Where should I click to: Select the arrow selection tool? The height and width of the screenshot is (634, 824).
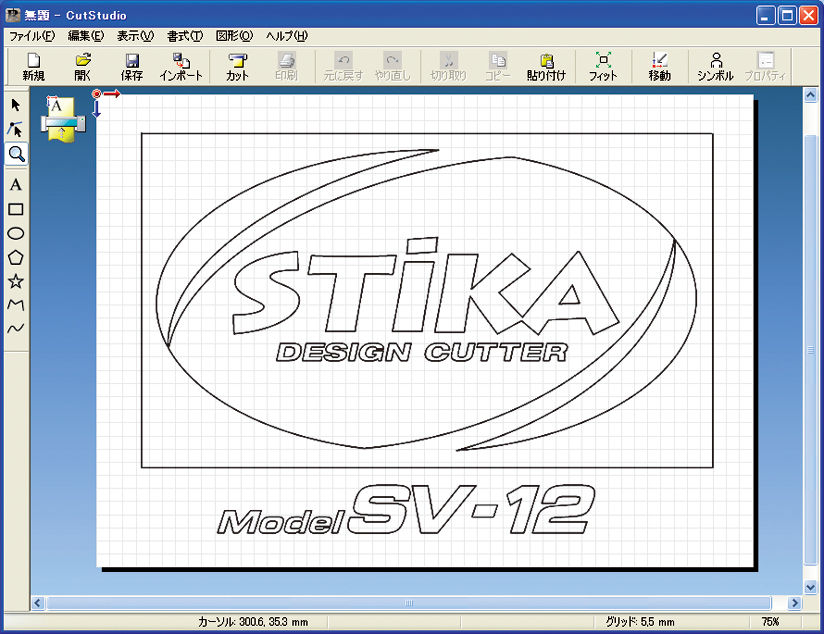tap(16, 105)
